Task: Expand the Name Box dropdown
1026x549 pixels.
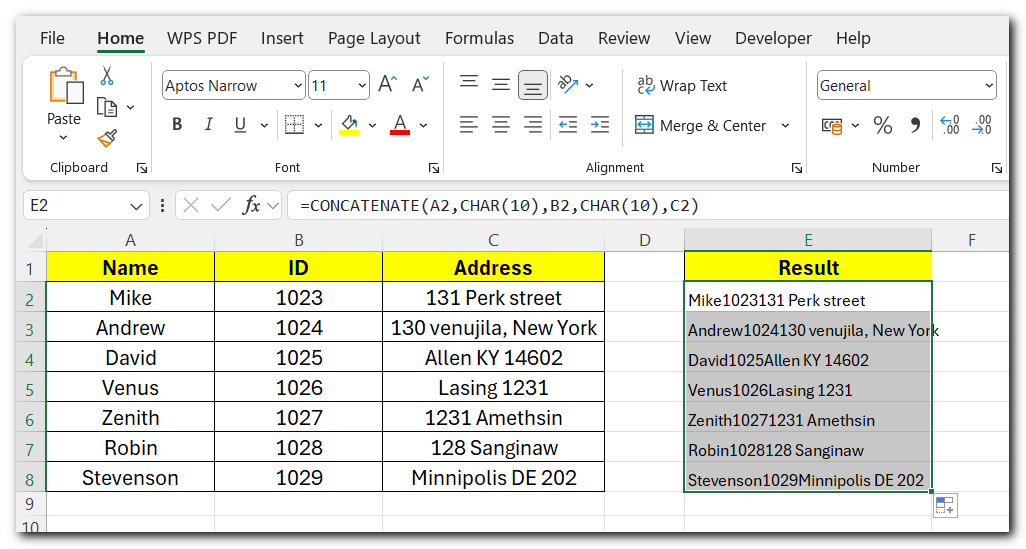Action: 136,206
